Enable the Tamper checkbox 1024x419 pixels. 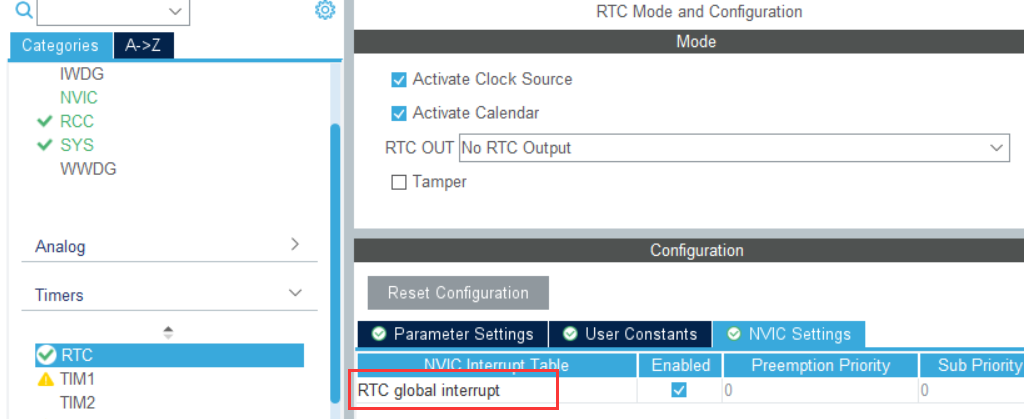[399, 182]
